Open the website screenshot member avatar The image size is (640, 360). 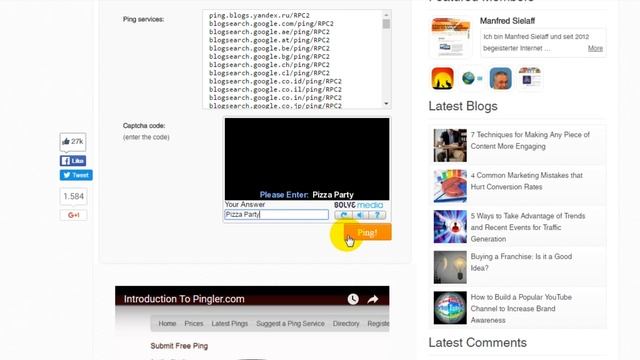[530, 78]
